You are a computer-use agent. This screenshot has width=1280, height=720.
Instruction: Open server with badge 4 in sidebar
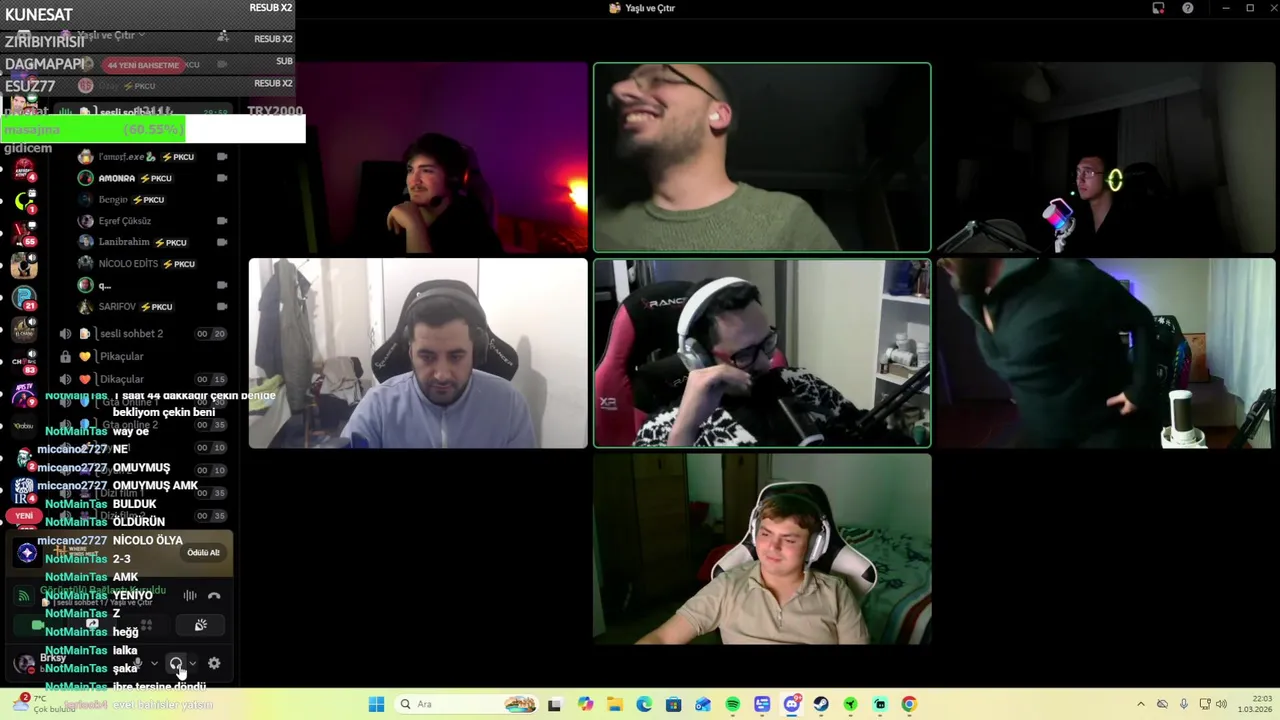24,168
